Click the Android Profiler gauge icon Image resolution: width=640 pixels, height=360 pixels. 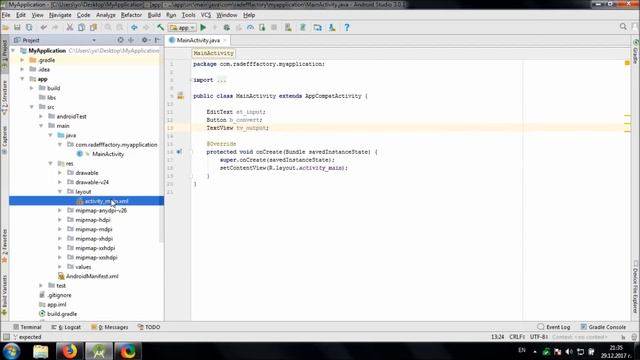(x=250, y=27)
